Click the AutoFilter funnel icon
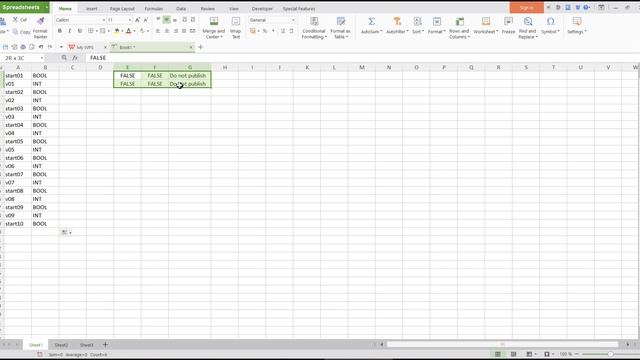Viewport: 640px width, 360px height. click(x=397, y=22)
